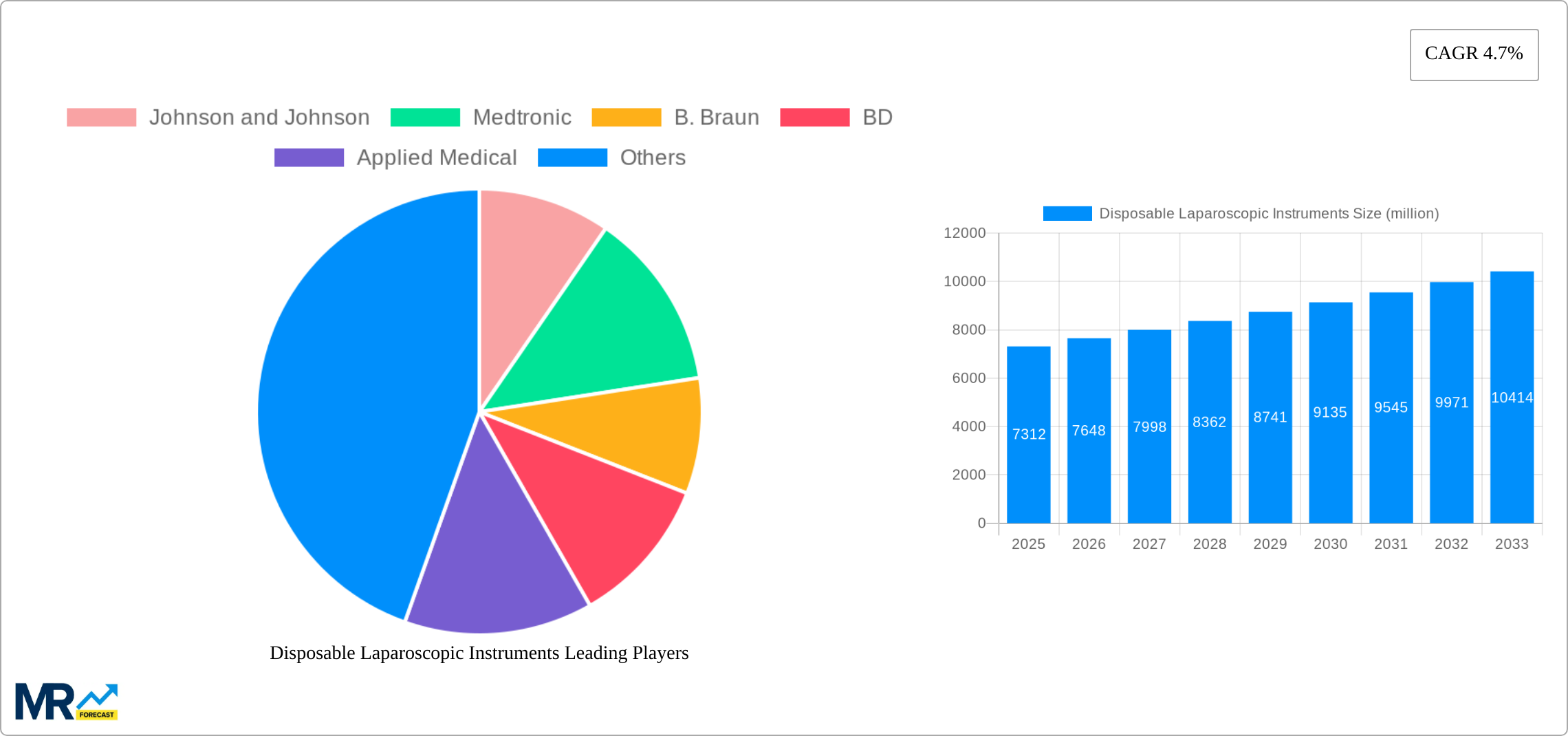This screenshot has width=1568, height=736.
Task: Toggle the Applied Medical legend entry
Action: (x=437, y=158)
